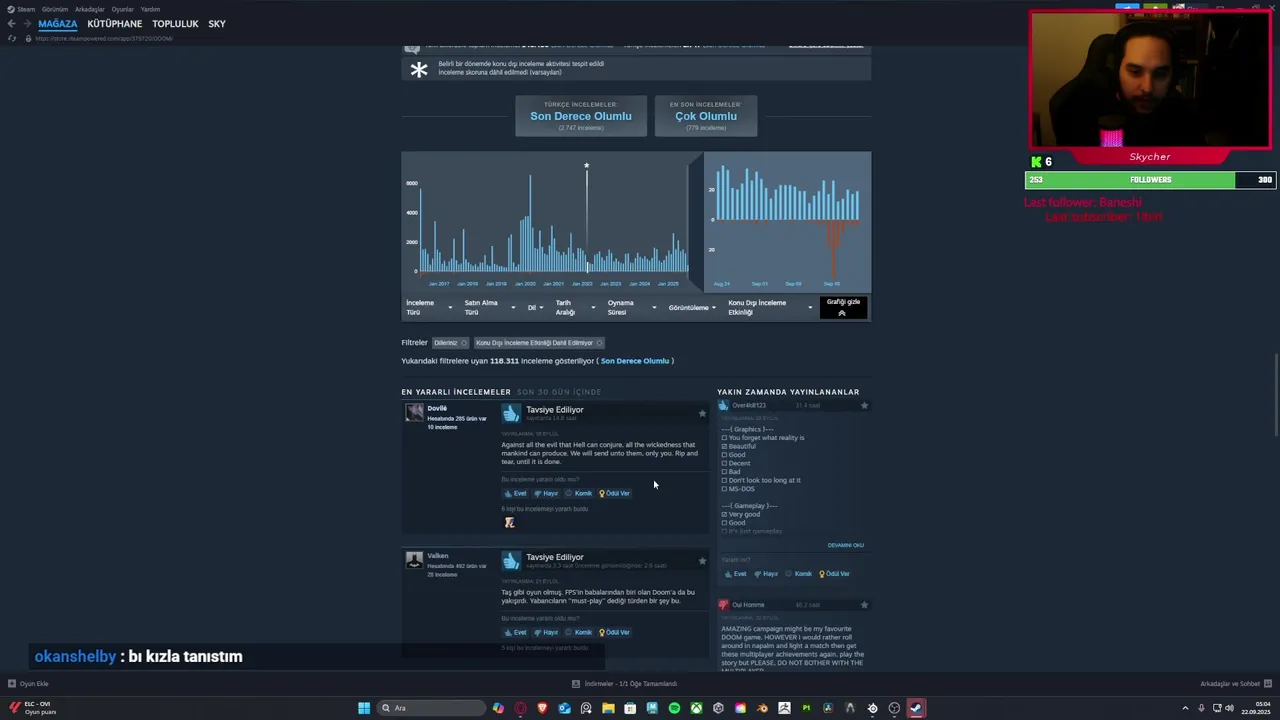Click Oui Homme's thumbs-down review icon
Screen dimensions: 1280x720
click(723, 605)
